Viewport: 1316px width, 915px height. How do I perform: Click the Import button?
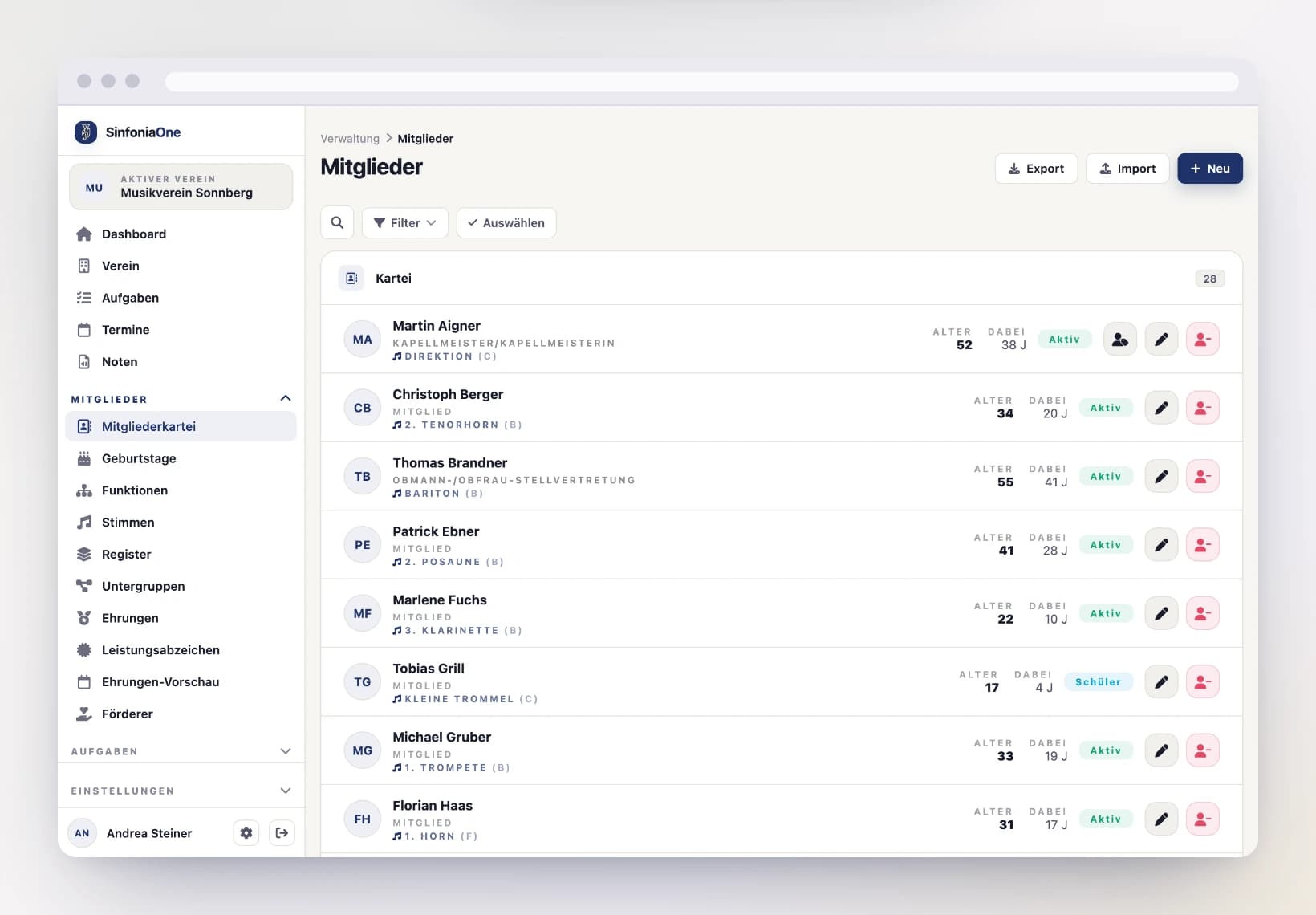click(1127, 169)
